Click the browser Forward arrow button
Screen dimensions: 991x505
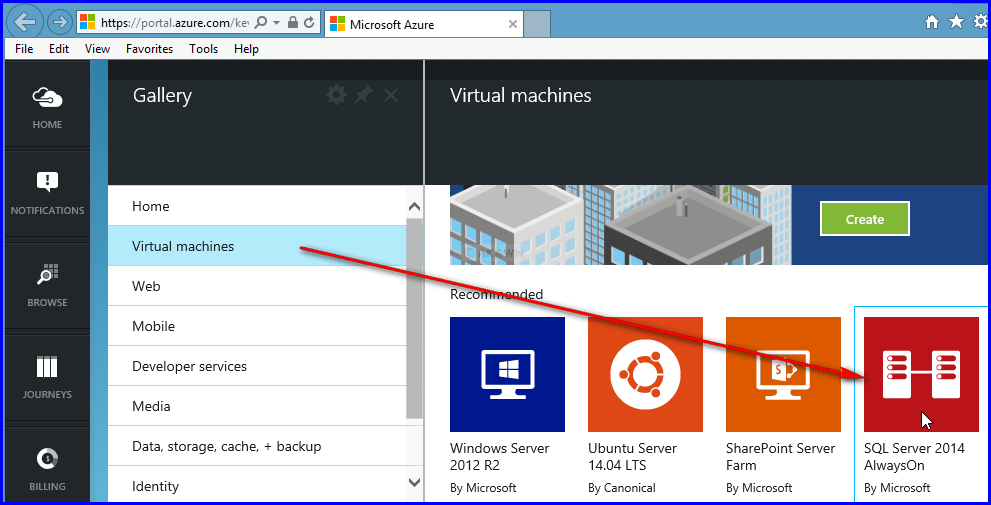(x=60, y=23)
